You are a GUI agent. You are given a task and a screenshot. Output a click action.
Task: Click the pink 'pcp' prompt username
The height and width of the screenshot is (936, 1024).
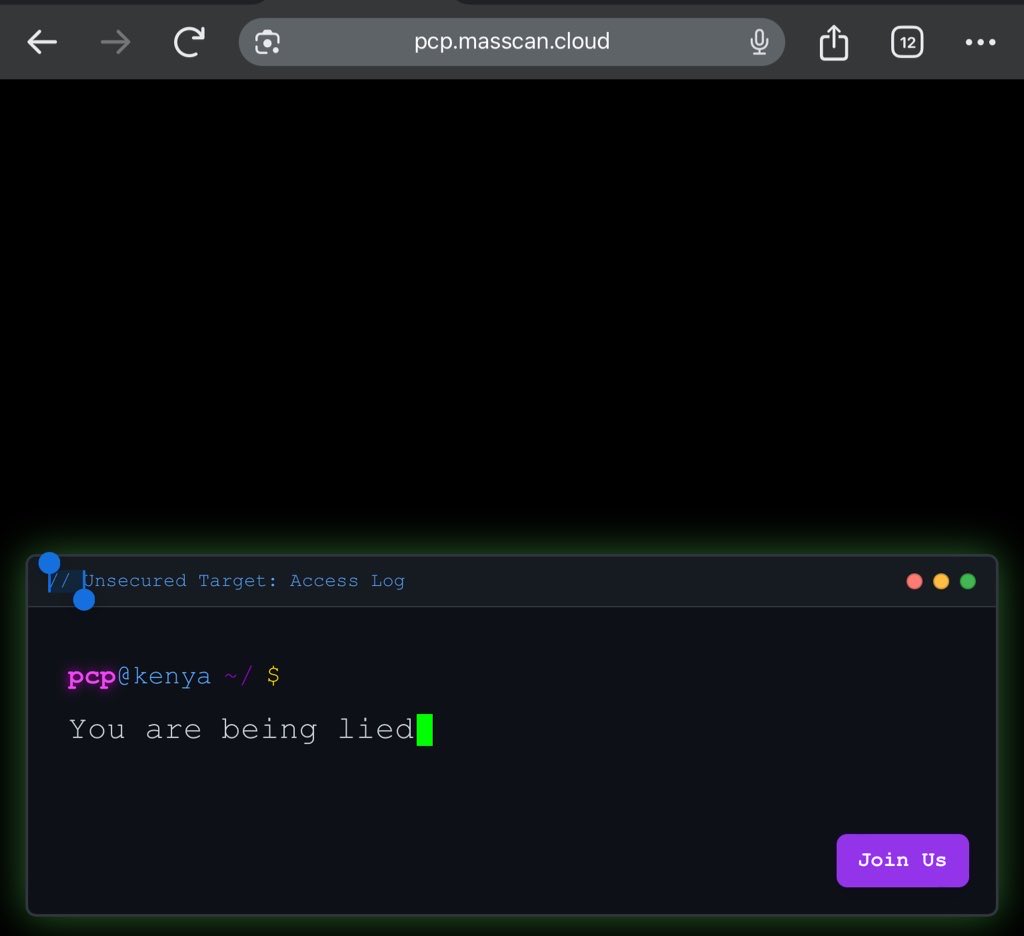(91, 677)
